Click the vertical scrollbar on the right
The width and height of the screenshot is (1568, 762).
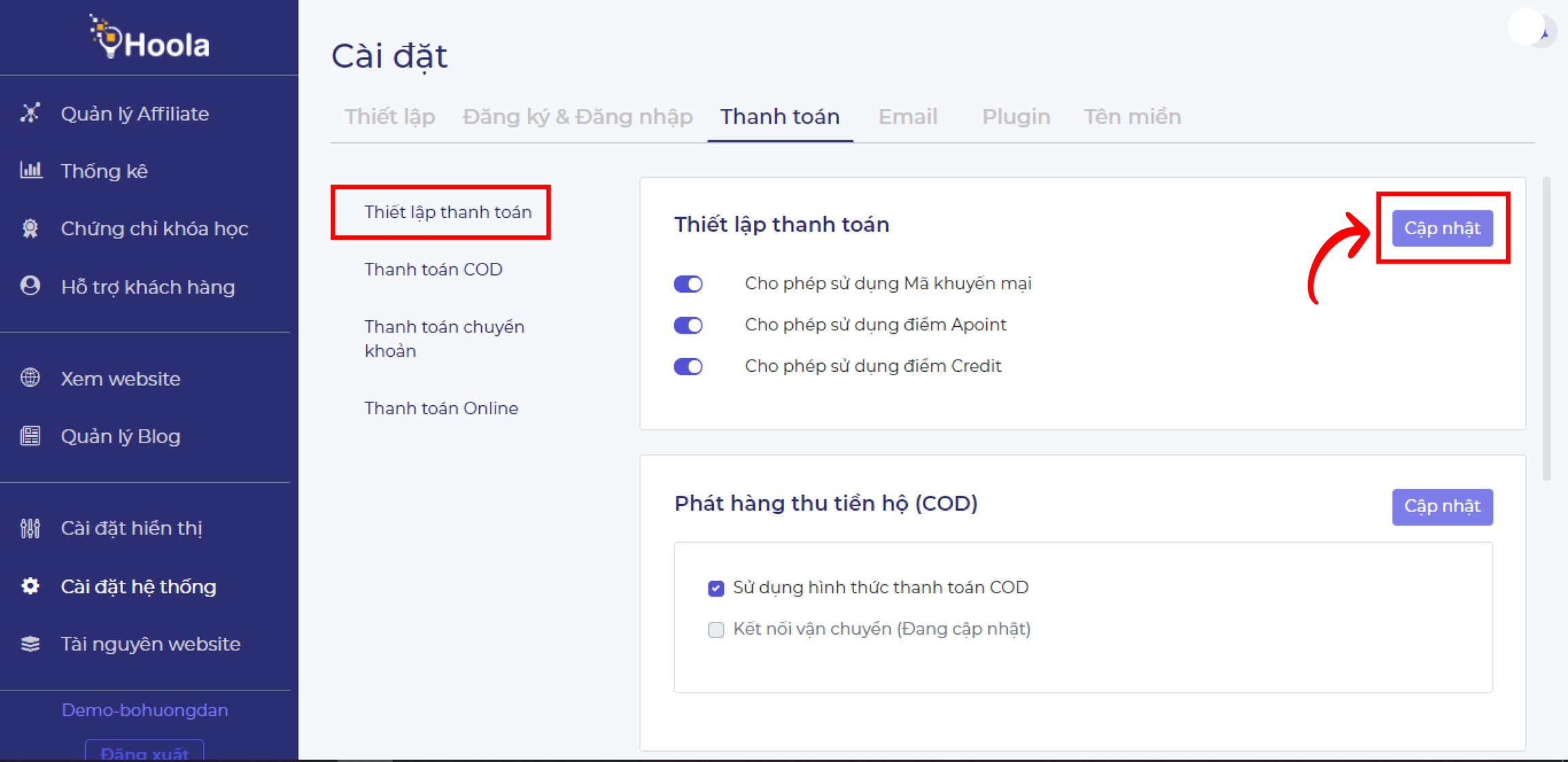coord(1546,327)
